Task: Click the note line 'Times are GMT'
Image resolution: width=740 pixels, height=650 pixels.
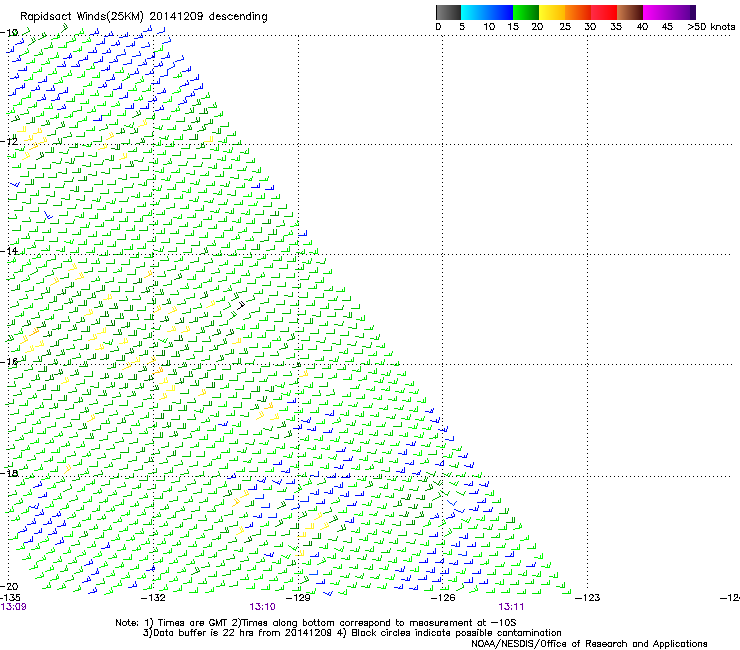Action: pyautogui.click(x=193, y=623)
